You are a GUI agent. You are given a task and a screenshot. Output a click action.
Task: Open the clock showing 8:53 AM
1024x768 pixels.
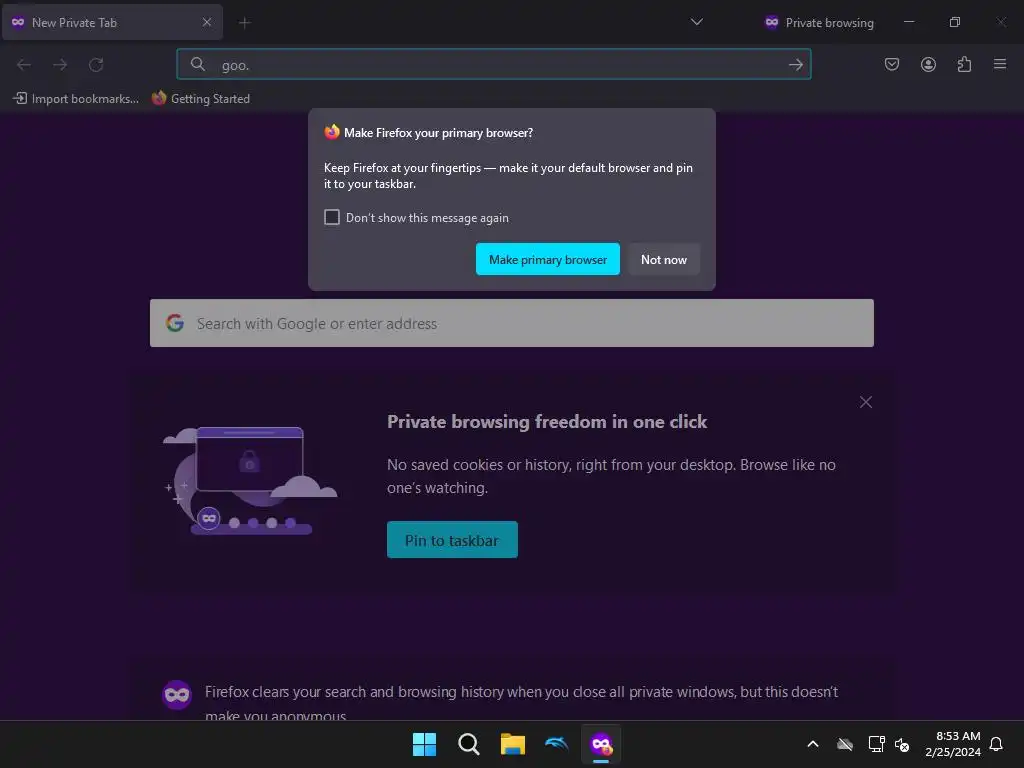953,744
